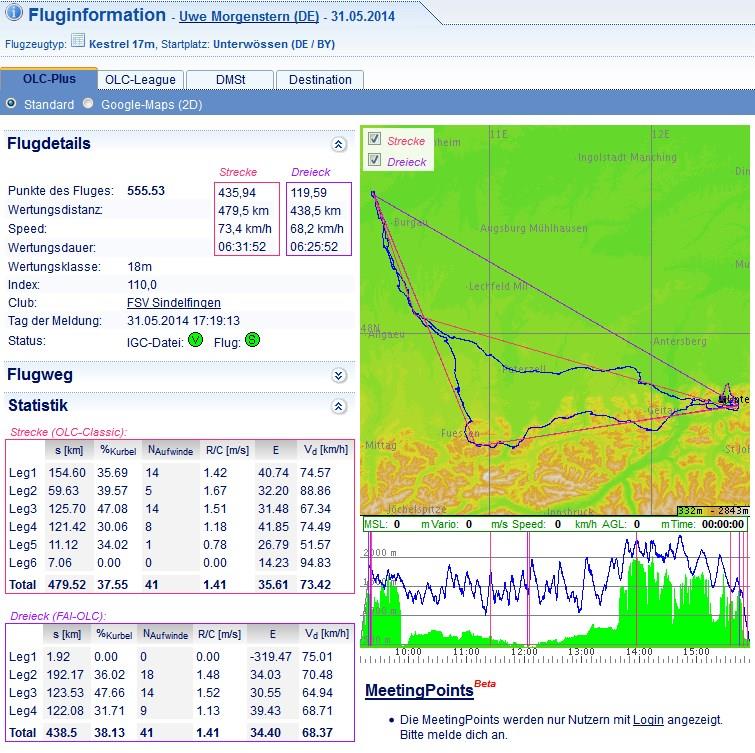Click the blue info icon beside Fluginformation

click(14, 15)
